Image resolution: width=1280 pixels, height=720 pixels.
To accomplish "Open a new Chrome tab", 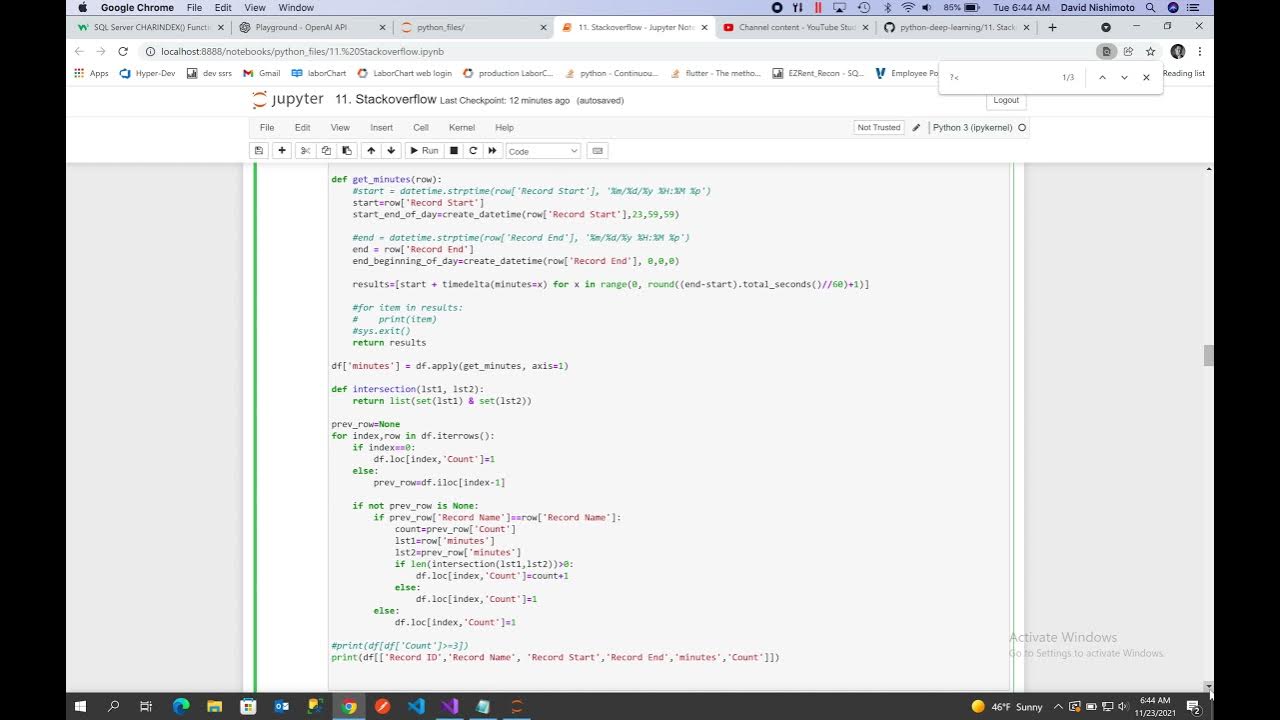I will [1052, 27].
